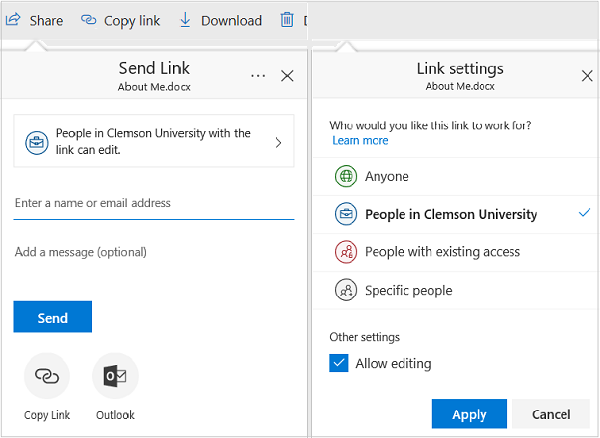Uncheck the Allow editing checkbox
This screenshot has width=600, height=438.
click(339, 363)
